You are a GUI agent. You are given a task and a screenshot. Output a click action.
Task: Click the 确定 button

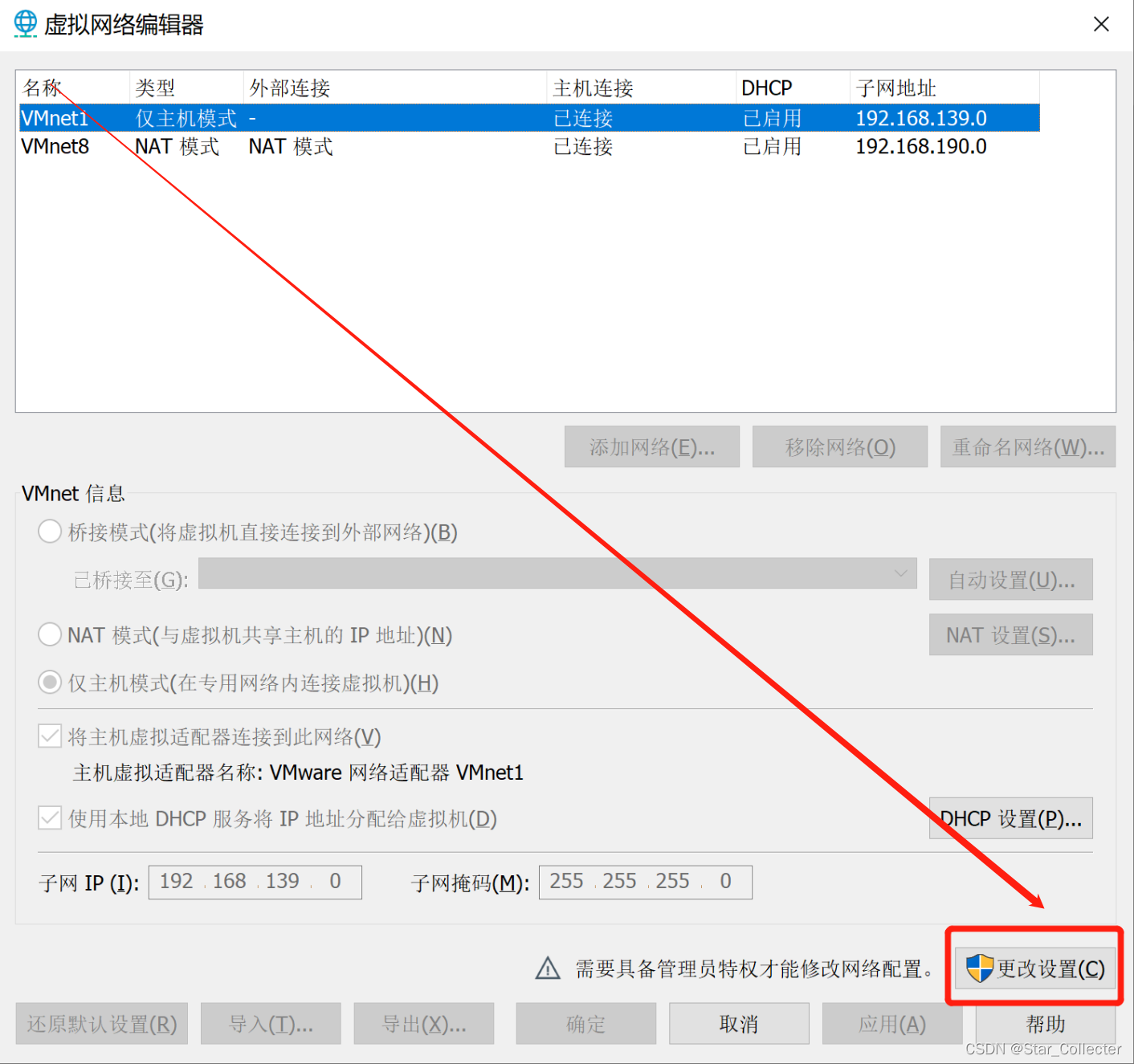point(586,1024)
